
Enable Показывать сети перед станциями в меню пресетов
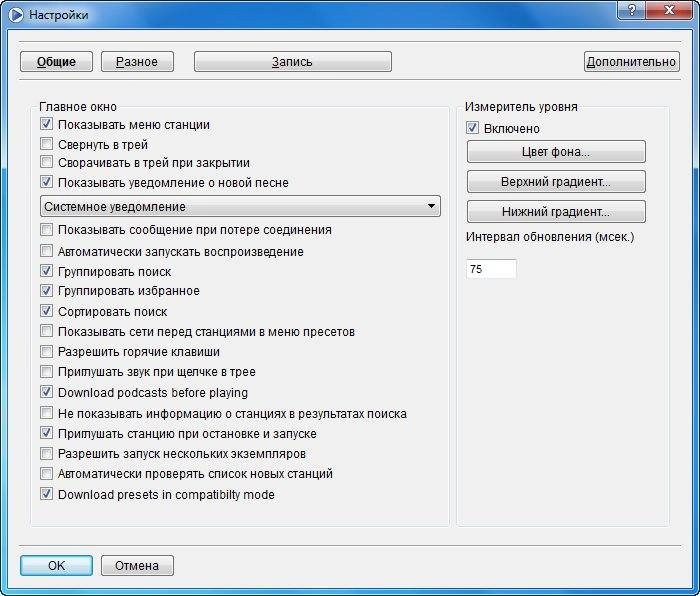click(x=46, y=331)
